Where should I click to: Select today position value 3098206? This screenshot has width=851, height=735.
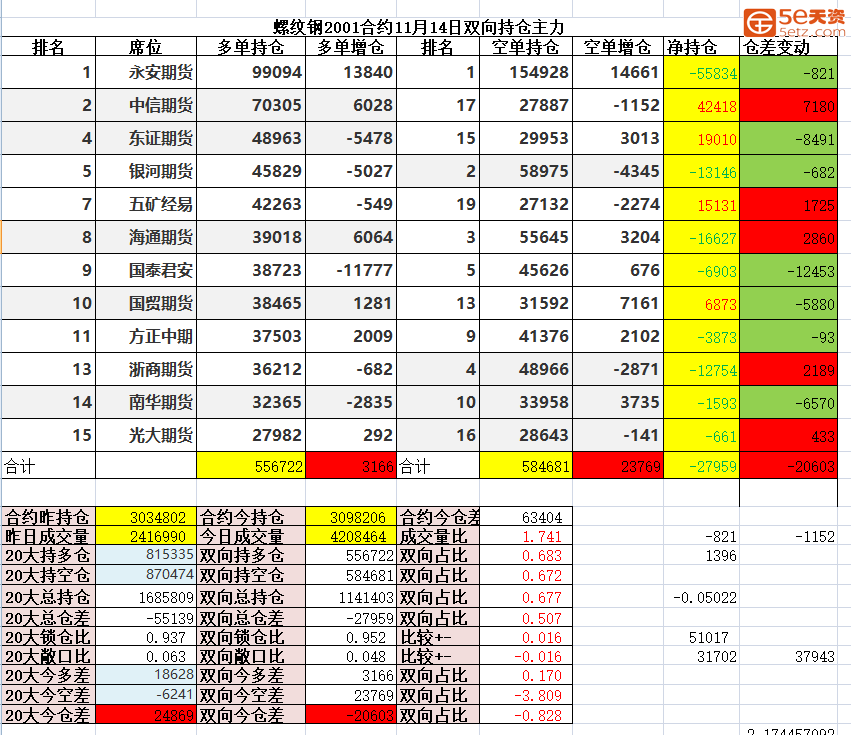351,517
